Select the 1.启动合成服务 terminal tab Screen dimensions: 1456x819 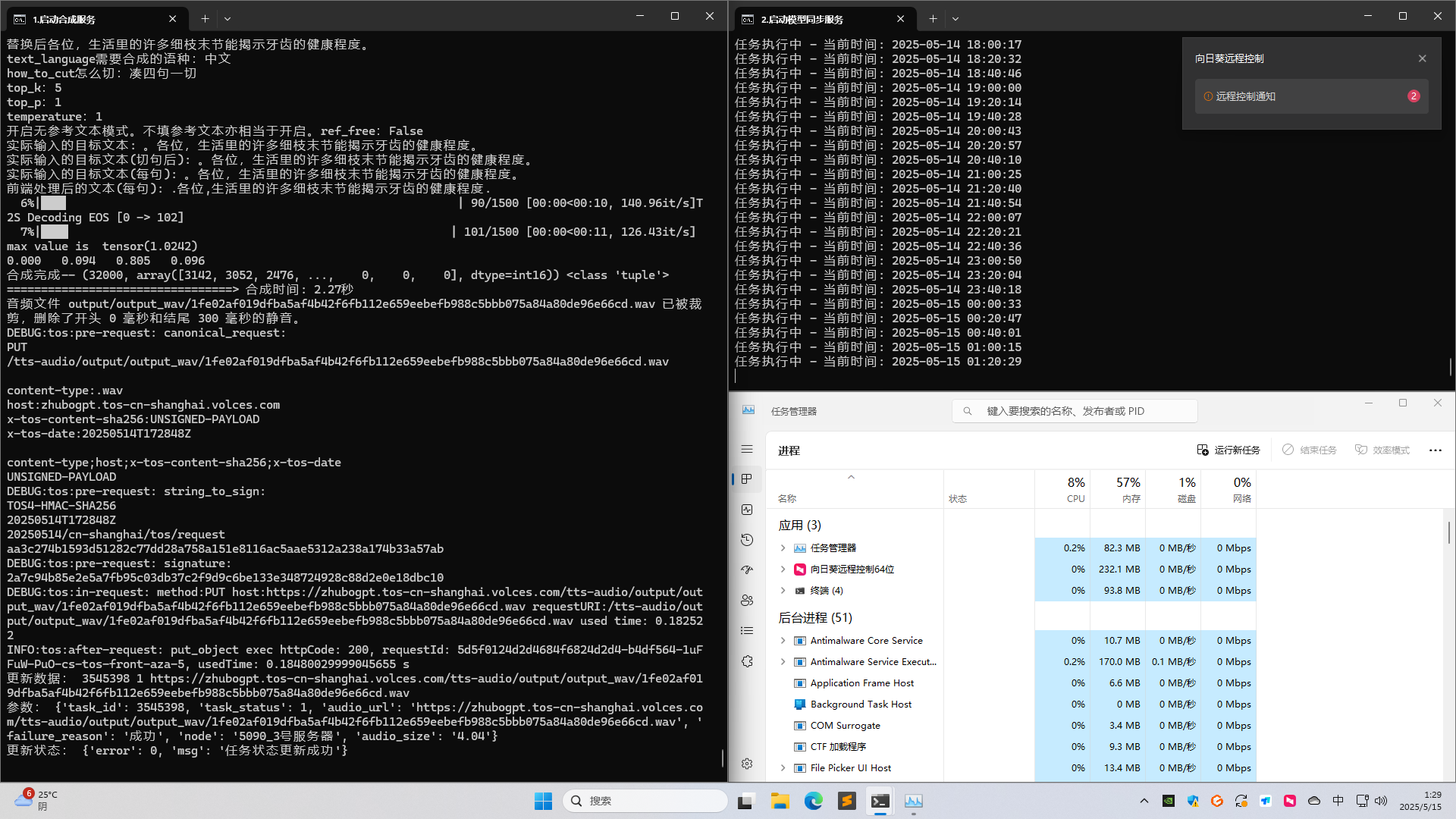(83, 19)
